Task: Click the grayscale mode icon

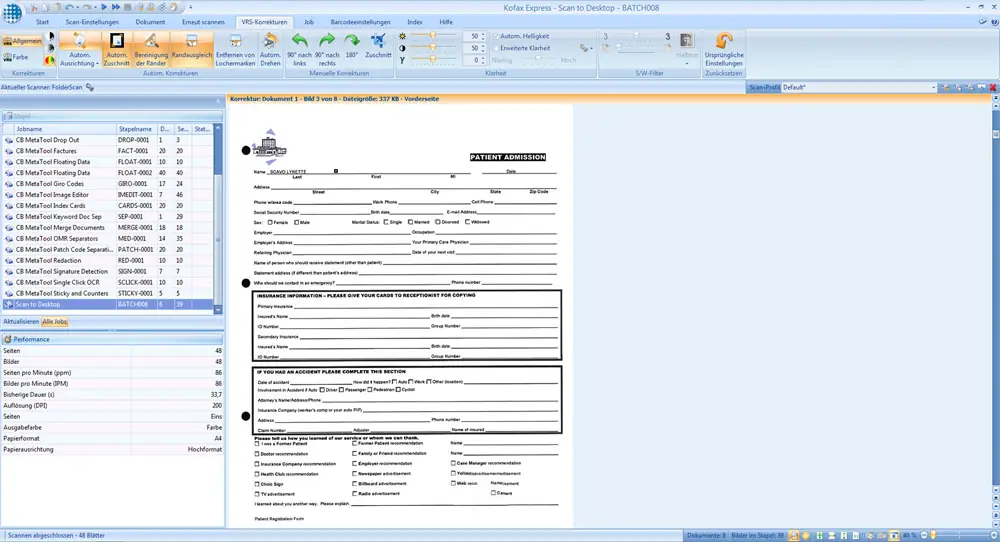Action: tap(51, 48)
